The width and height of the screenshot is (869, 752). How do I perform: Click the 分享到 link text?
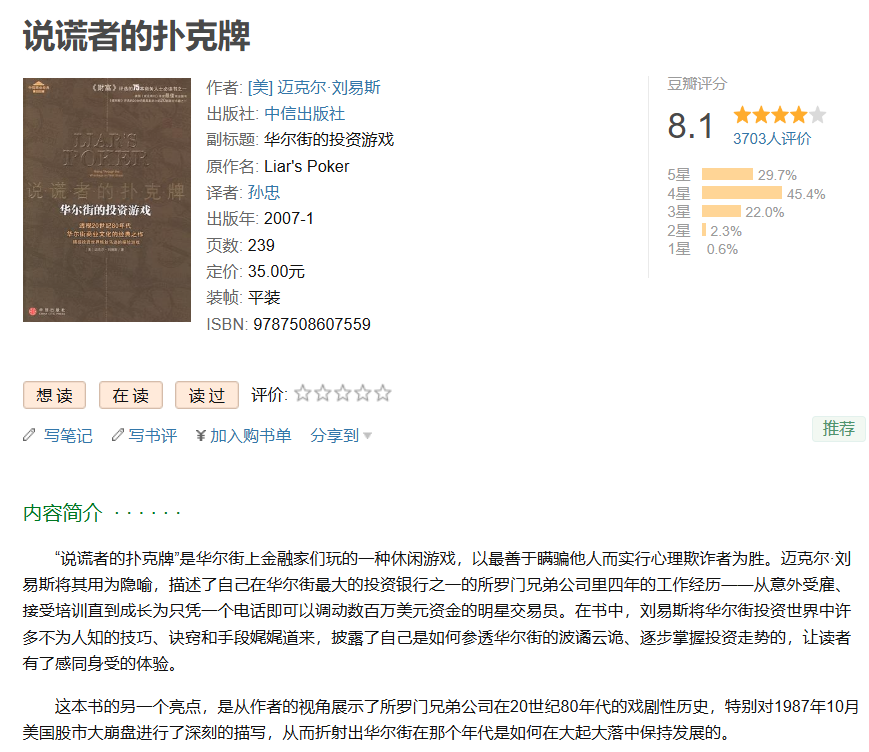click(335, 436)
